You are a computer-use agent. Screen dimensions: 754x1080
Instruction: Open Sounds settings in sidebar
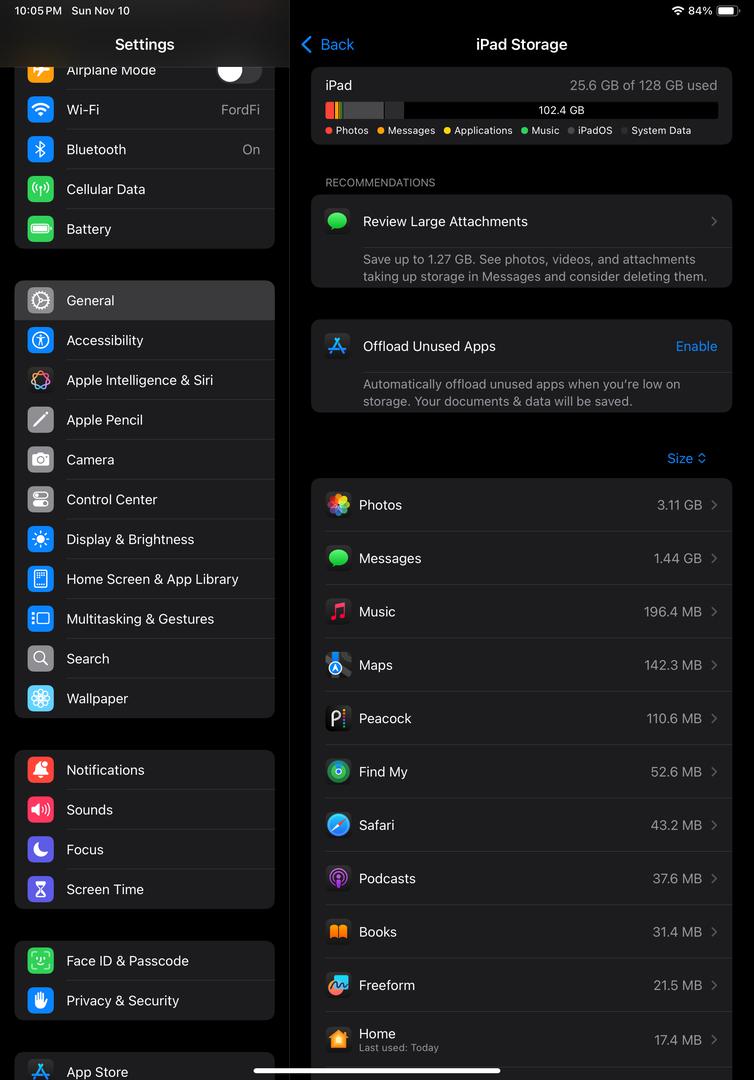[x=145, y=810]
